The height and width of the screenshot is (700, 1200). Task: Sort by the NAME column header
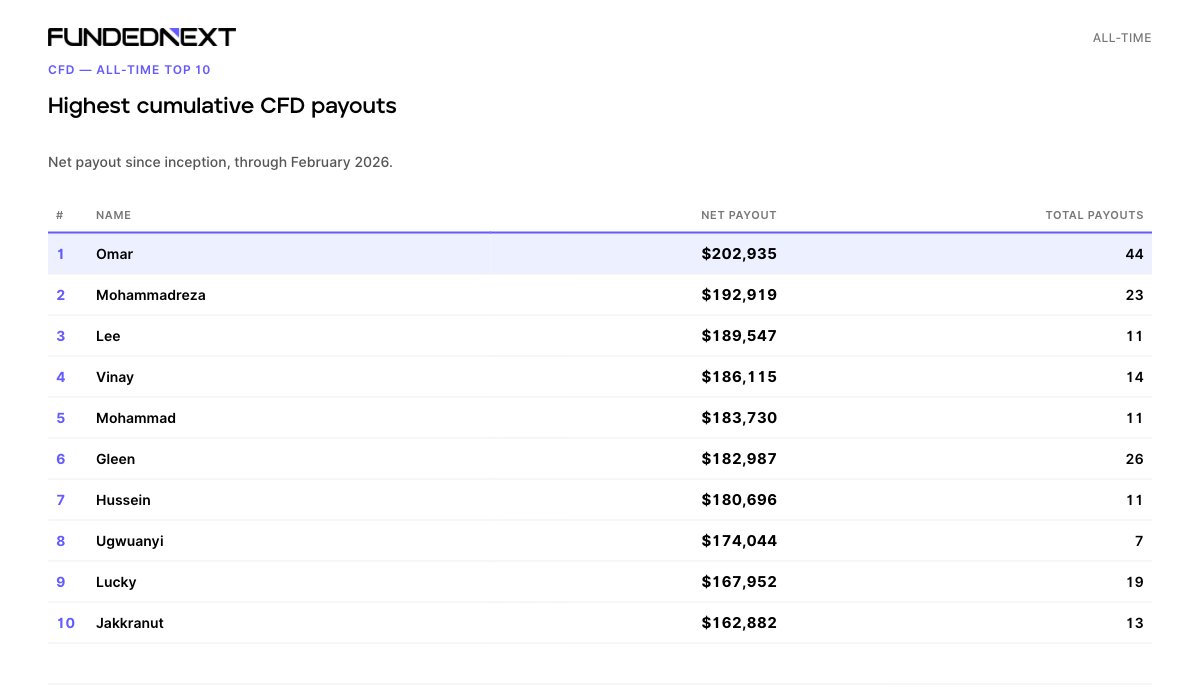click(112, 215)
